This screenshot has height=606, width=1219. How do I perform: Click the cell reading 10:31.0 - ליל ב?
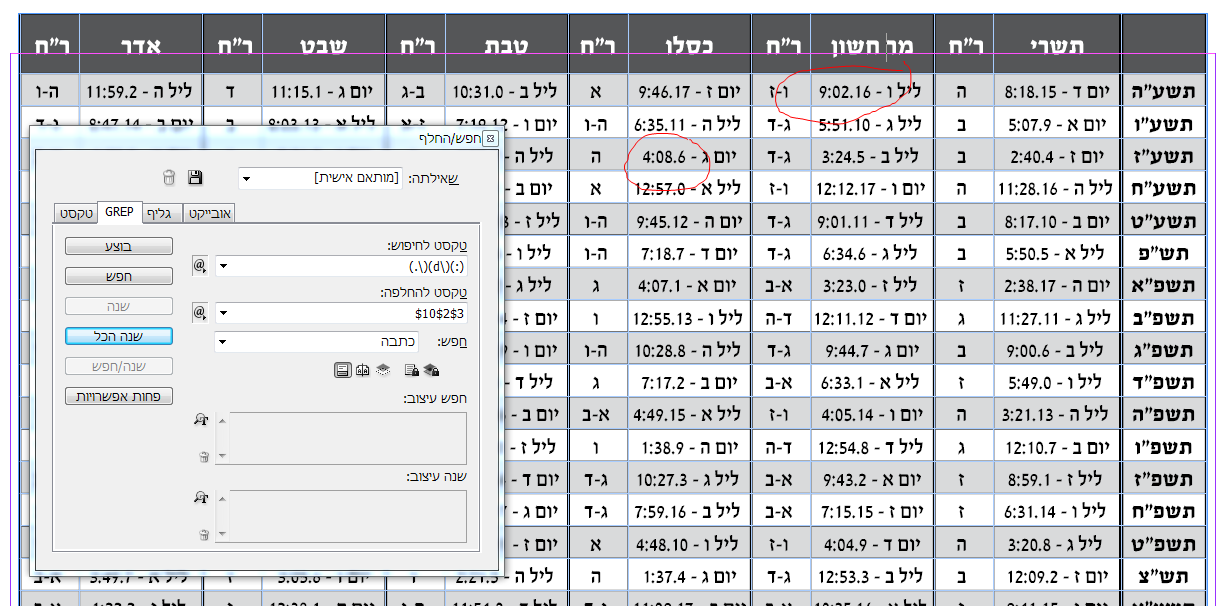(506, 92)
